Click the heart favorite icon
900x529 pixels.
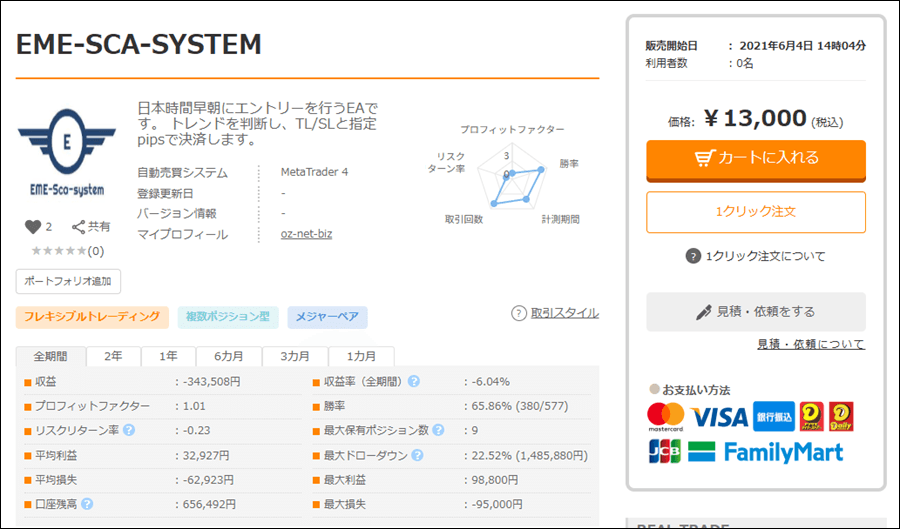click(32, 227)
